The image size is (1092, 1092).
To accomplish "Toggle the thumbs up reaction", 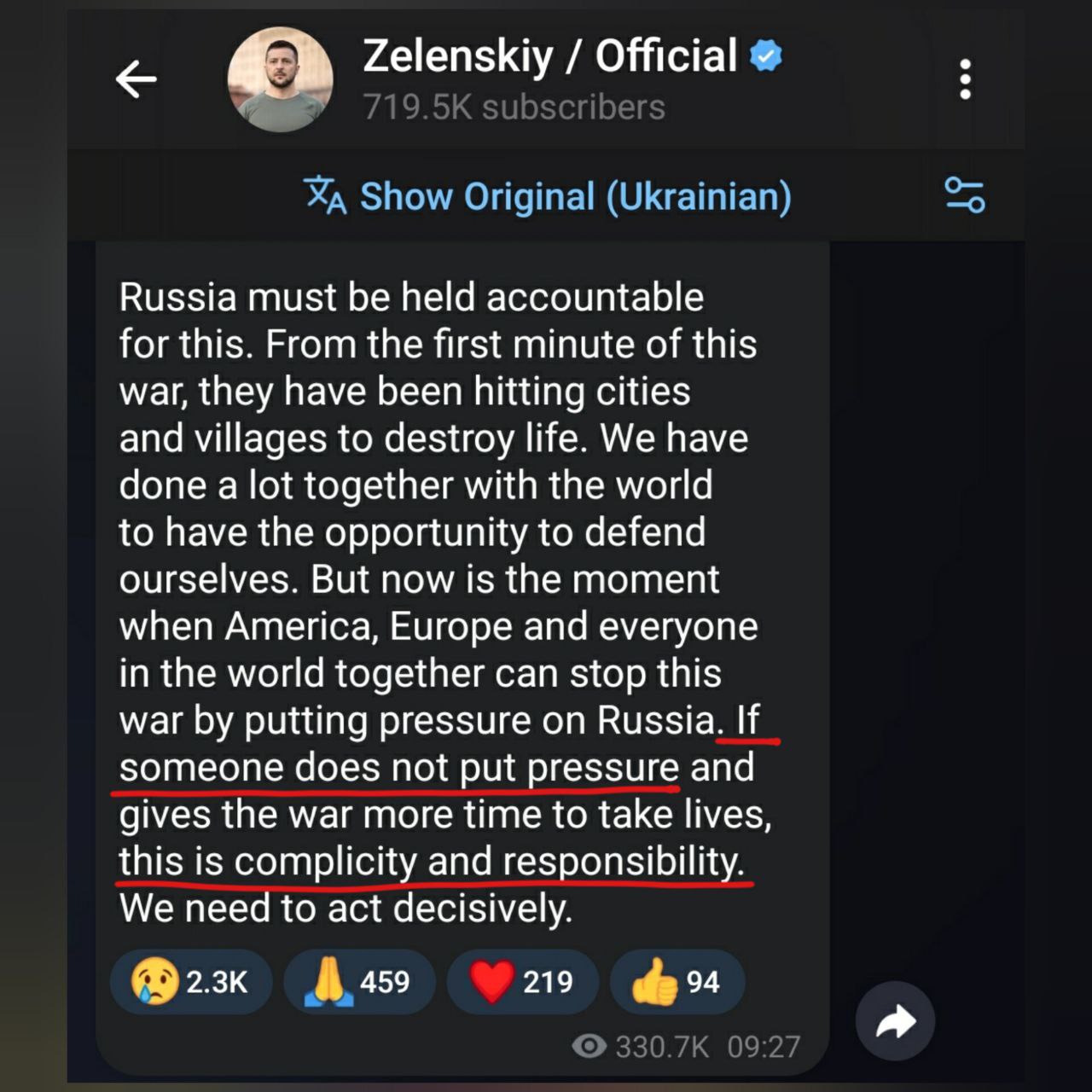I will (x=677, y=982).
